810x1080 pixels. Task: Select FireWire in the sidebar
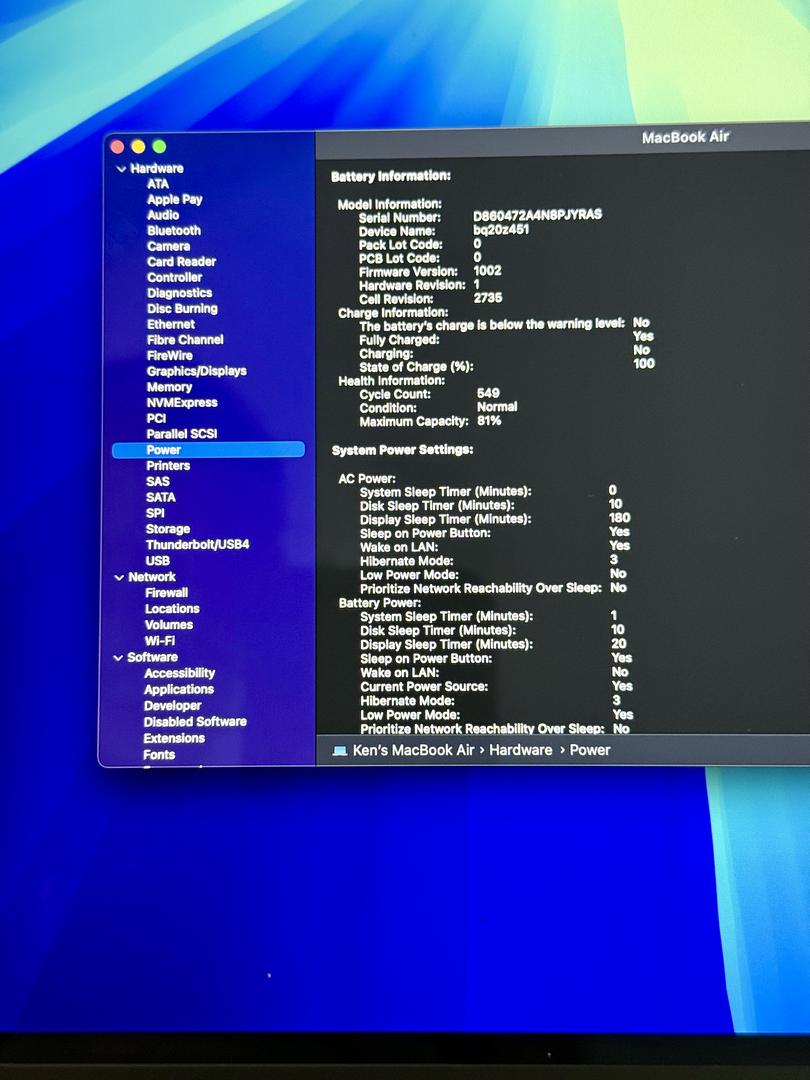point(169,355)
